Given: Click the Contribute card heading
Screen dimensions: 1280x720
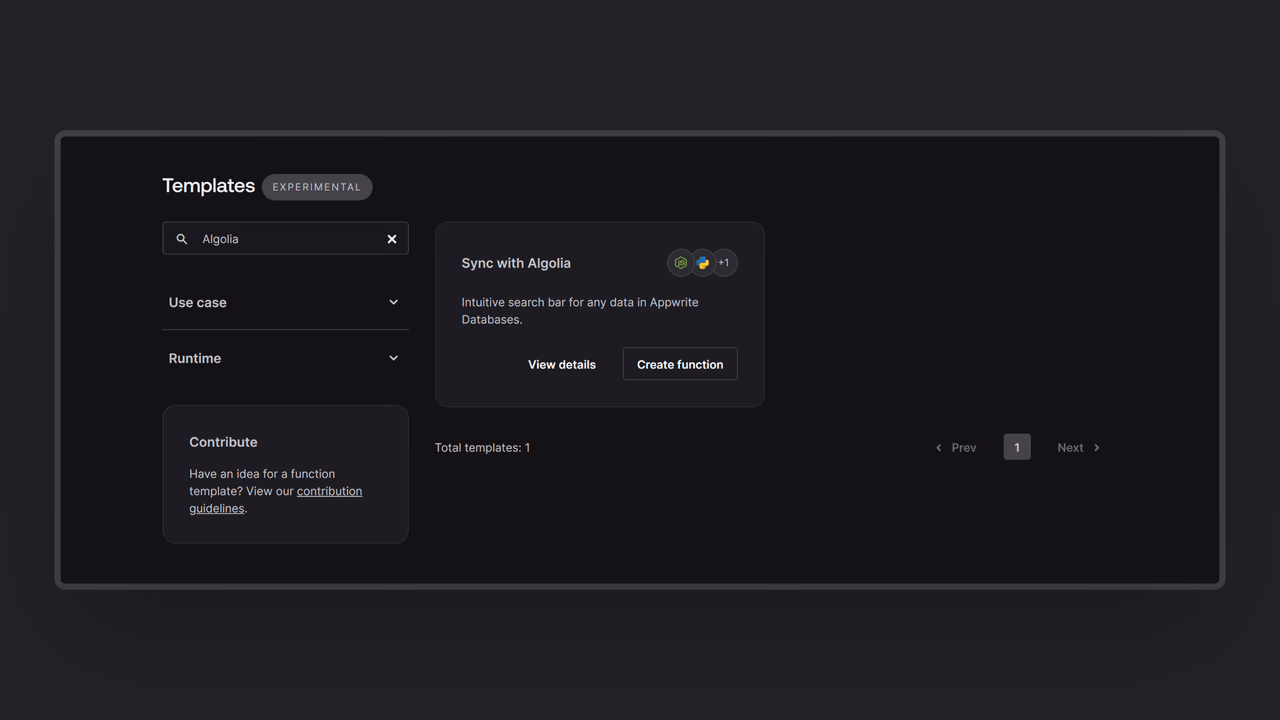Looking at the screenshot, I should click(223, 442).
